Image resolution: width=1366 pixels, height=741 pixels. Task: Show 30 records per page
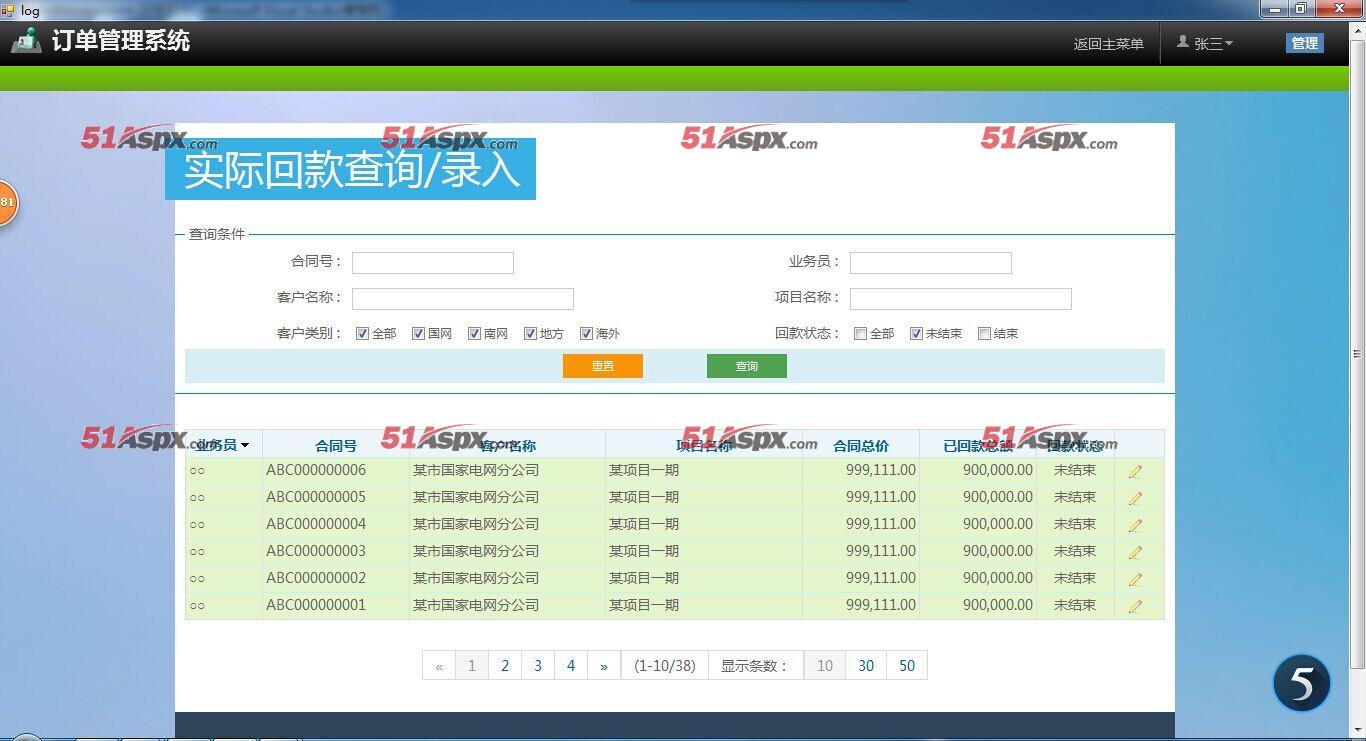[x=866, y=665]
